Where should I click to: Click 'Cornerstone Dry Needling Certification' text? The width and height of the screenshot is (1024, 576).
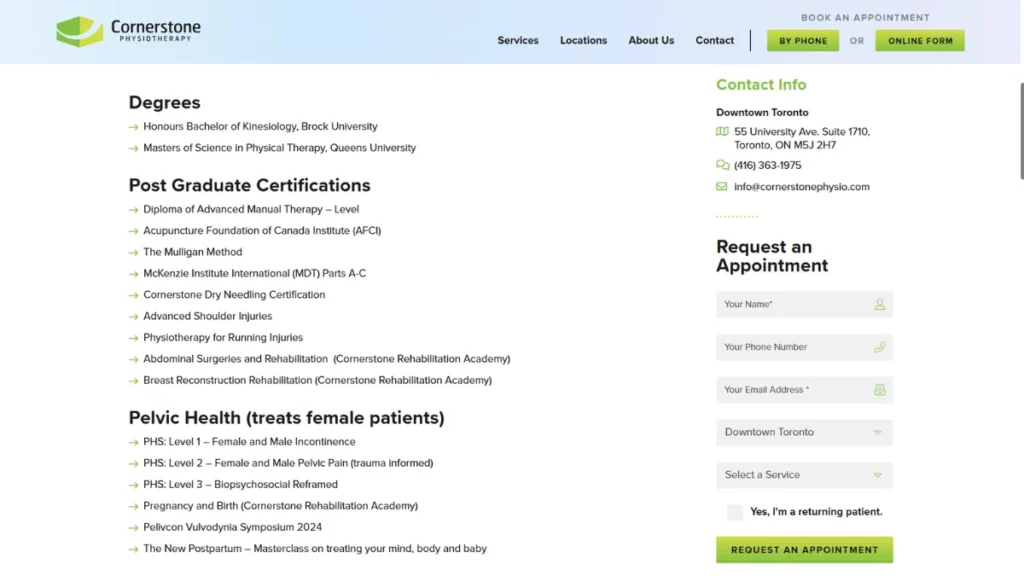pyautogui.click(x=234, y=295)
